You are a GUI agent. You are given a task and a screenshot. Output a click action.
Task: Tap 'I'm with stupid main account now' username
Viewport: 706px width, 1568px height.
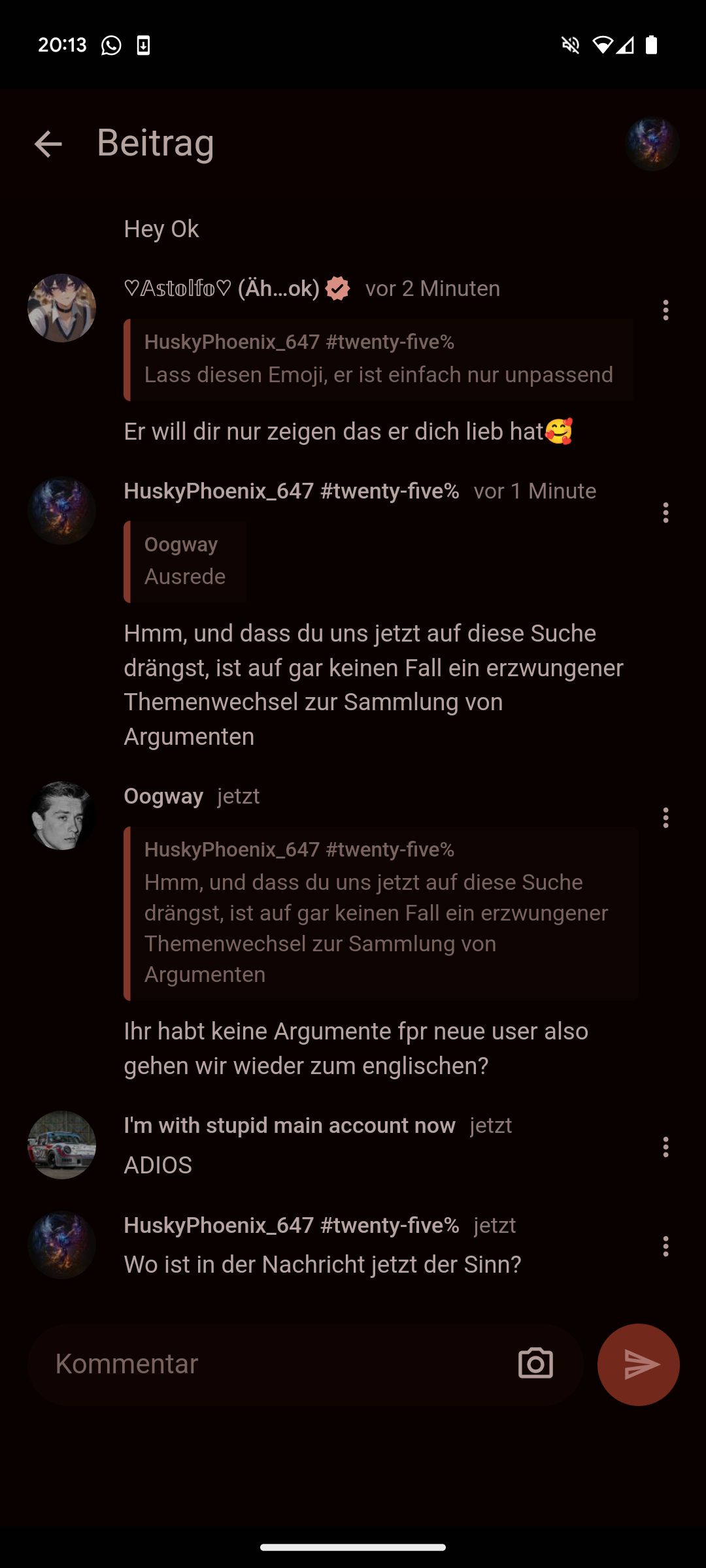click(x=290, y=1126)
